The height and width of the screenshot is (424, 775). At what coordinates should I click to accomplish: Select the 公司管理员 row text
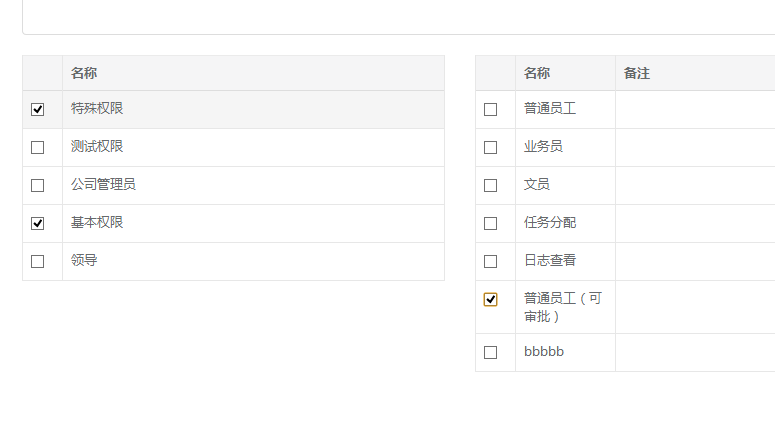coord(103,184)
